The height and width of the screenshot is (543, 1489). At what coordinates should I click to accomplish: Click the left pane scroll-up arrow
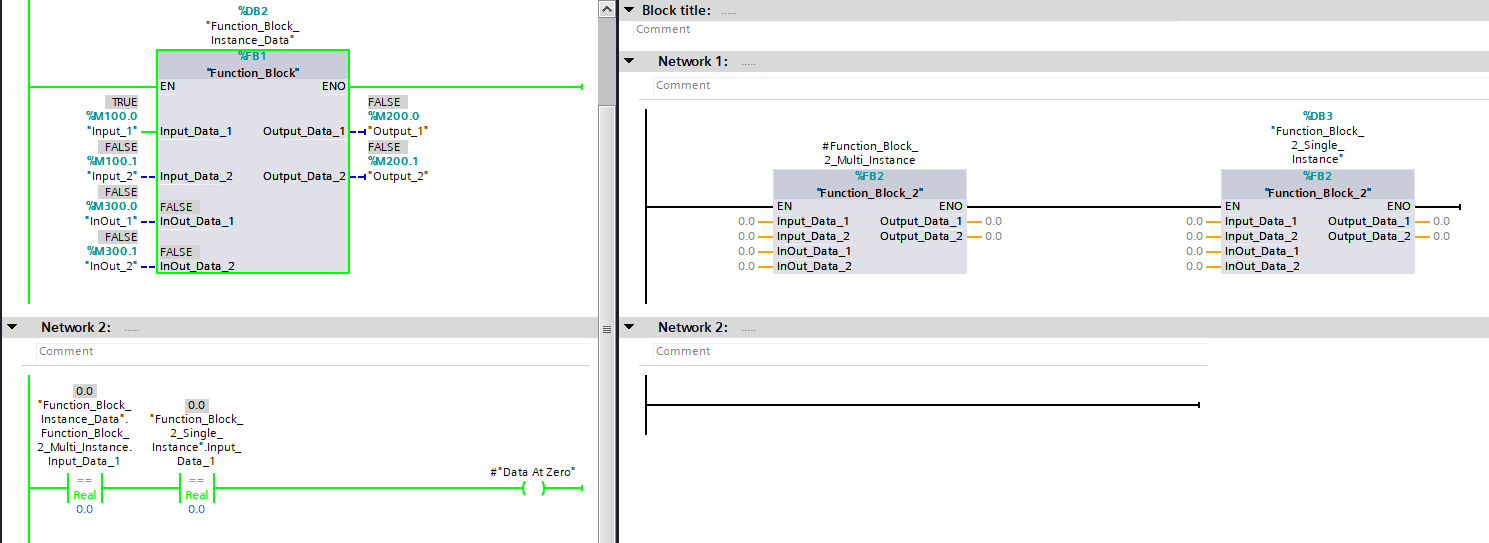click(x=606, y=9)
